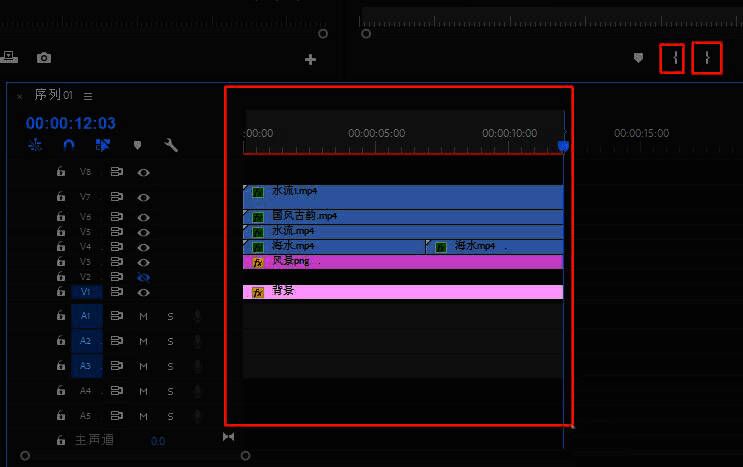Enable voice-over record on track A2
The width and height of the screenshot is (743, 467).
tap(197, 341)
